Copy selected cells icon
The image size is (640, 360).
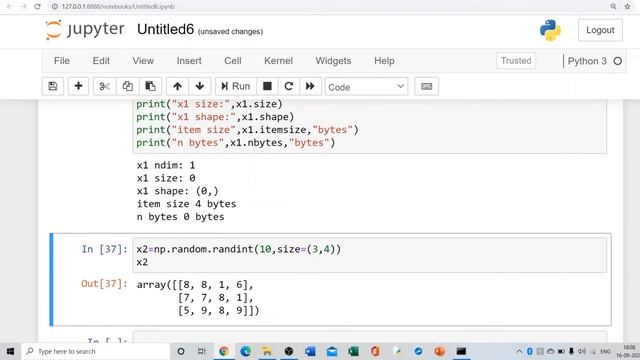pos(127,86)
